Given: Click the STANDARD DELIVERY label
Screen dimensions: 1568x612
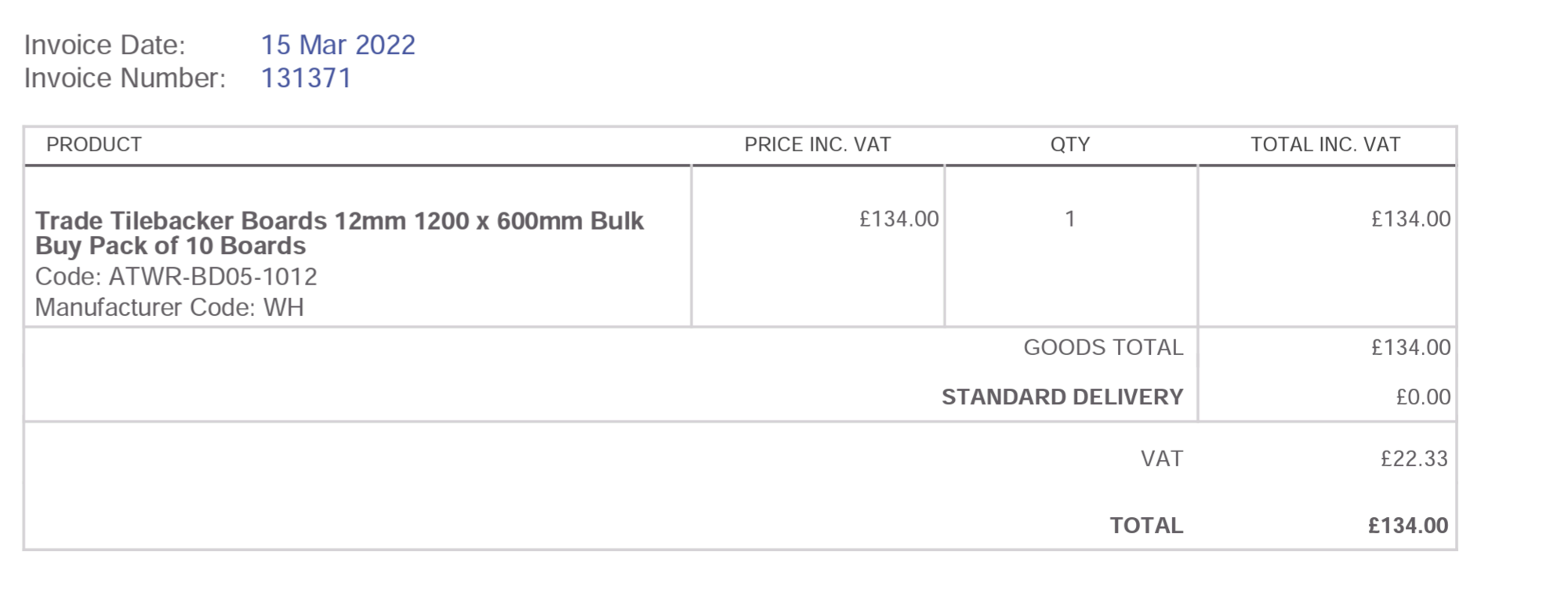Looking at the screenshot, I should (1062, 397).
